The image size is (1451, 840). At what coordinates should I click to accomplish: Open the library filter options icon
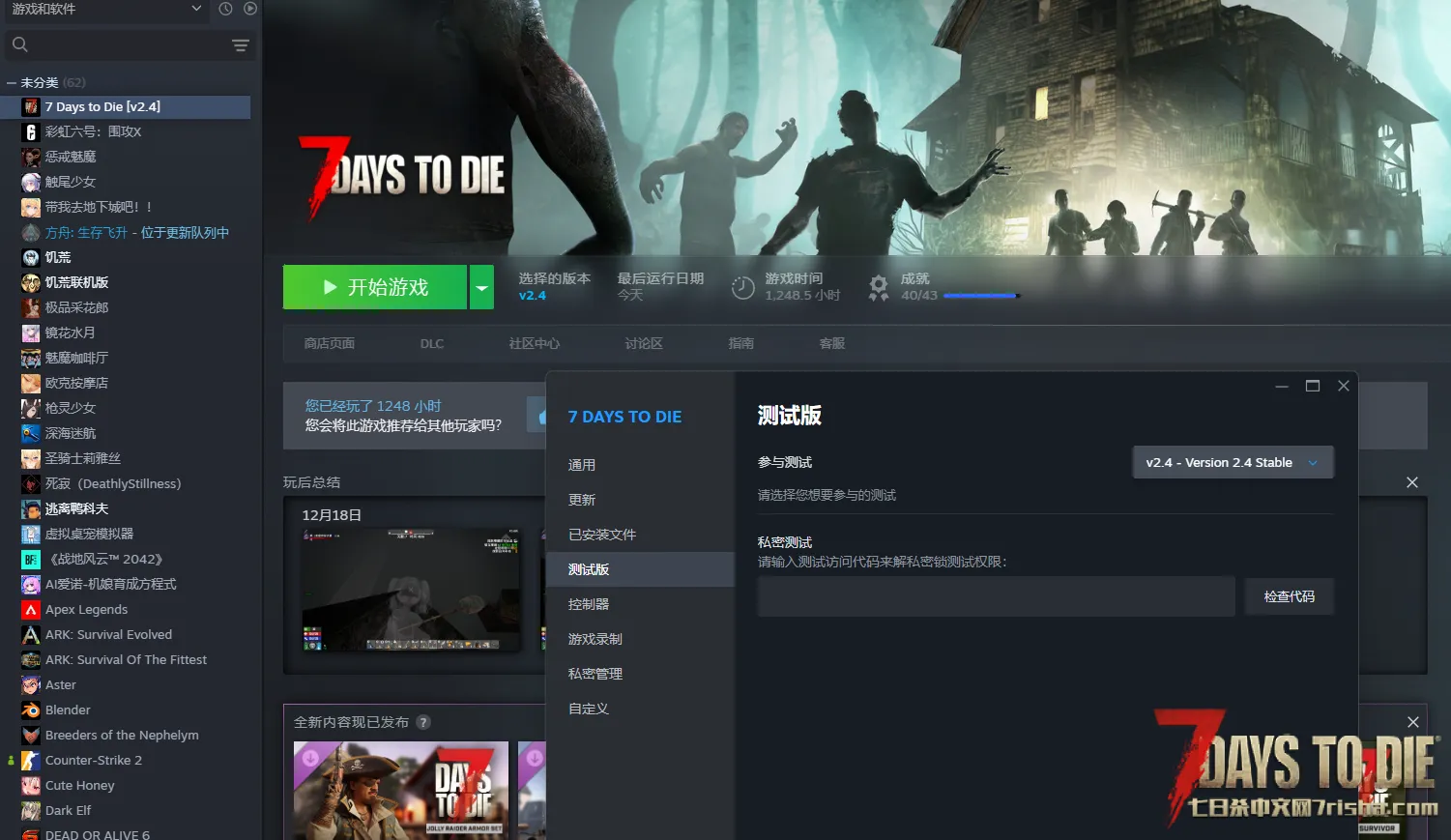pyautogui.click(x=241, y=45)
